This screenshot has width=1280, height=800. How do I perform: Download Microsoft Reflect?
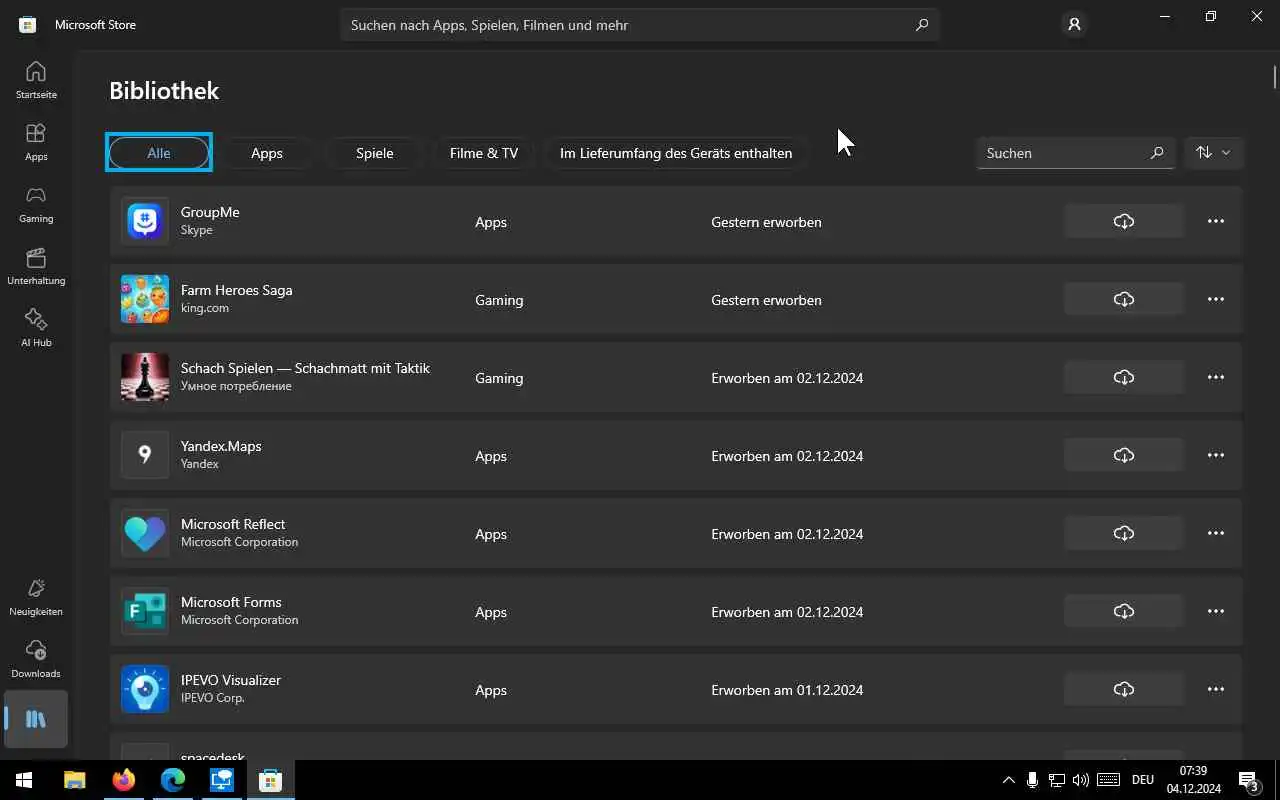pos(1124,533)
